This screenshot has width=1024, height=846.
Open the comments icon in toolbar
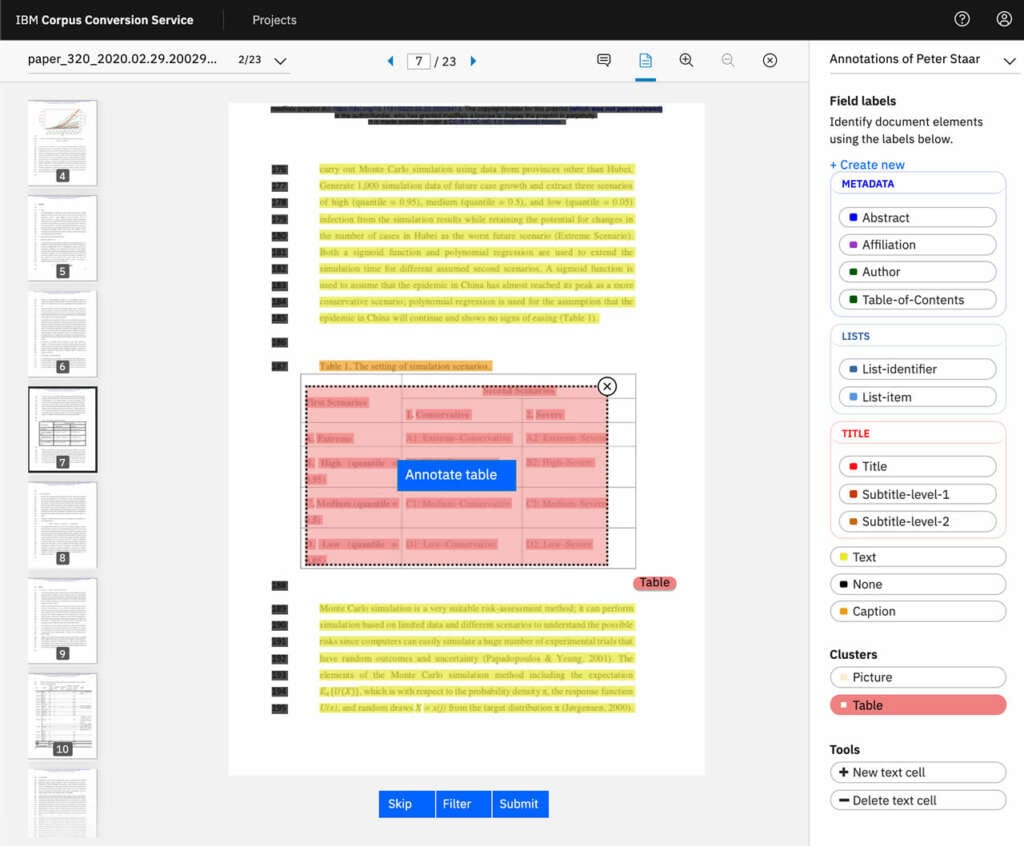coord(603,60)
